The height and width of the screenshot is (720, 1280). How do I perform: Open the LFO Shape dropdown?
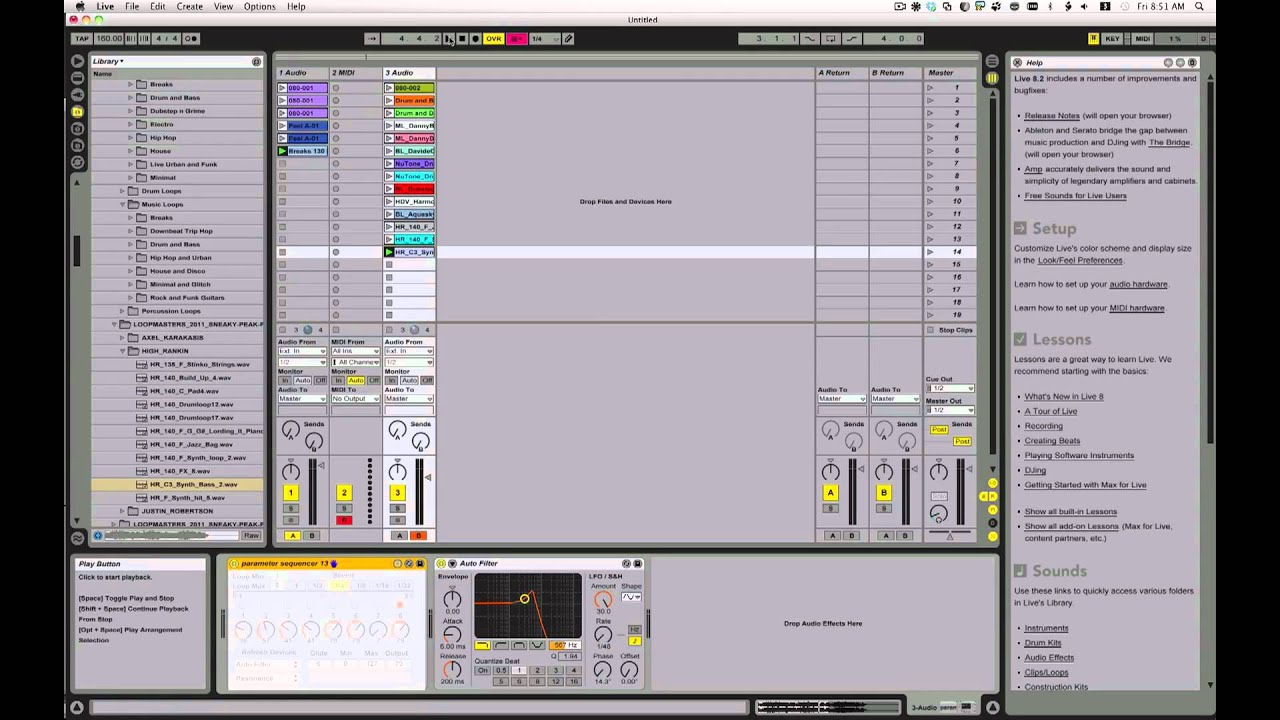pos(631,598)
